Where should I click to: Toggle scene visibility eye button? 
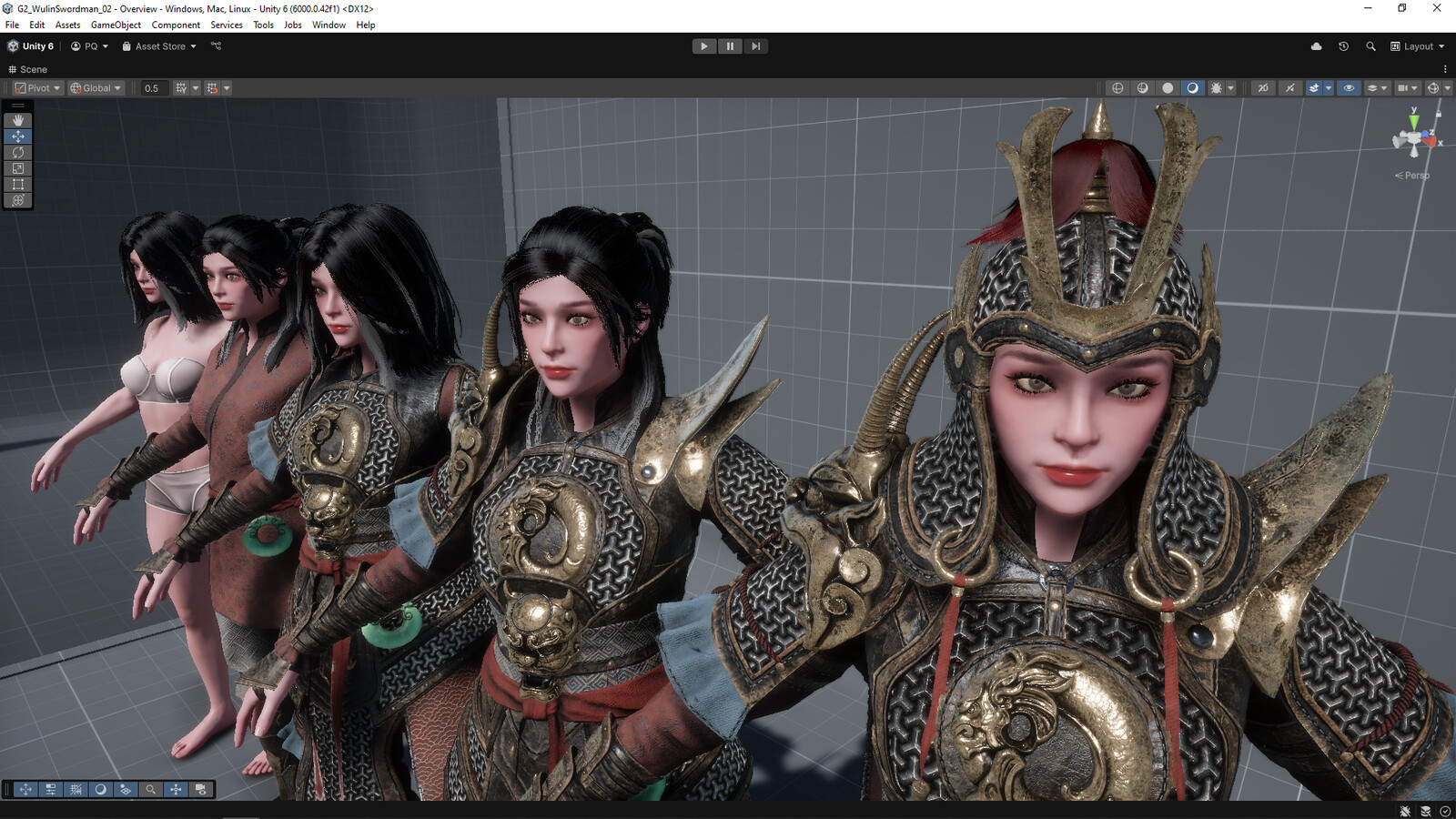coord(1349,88)
